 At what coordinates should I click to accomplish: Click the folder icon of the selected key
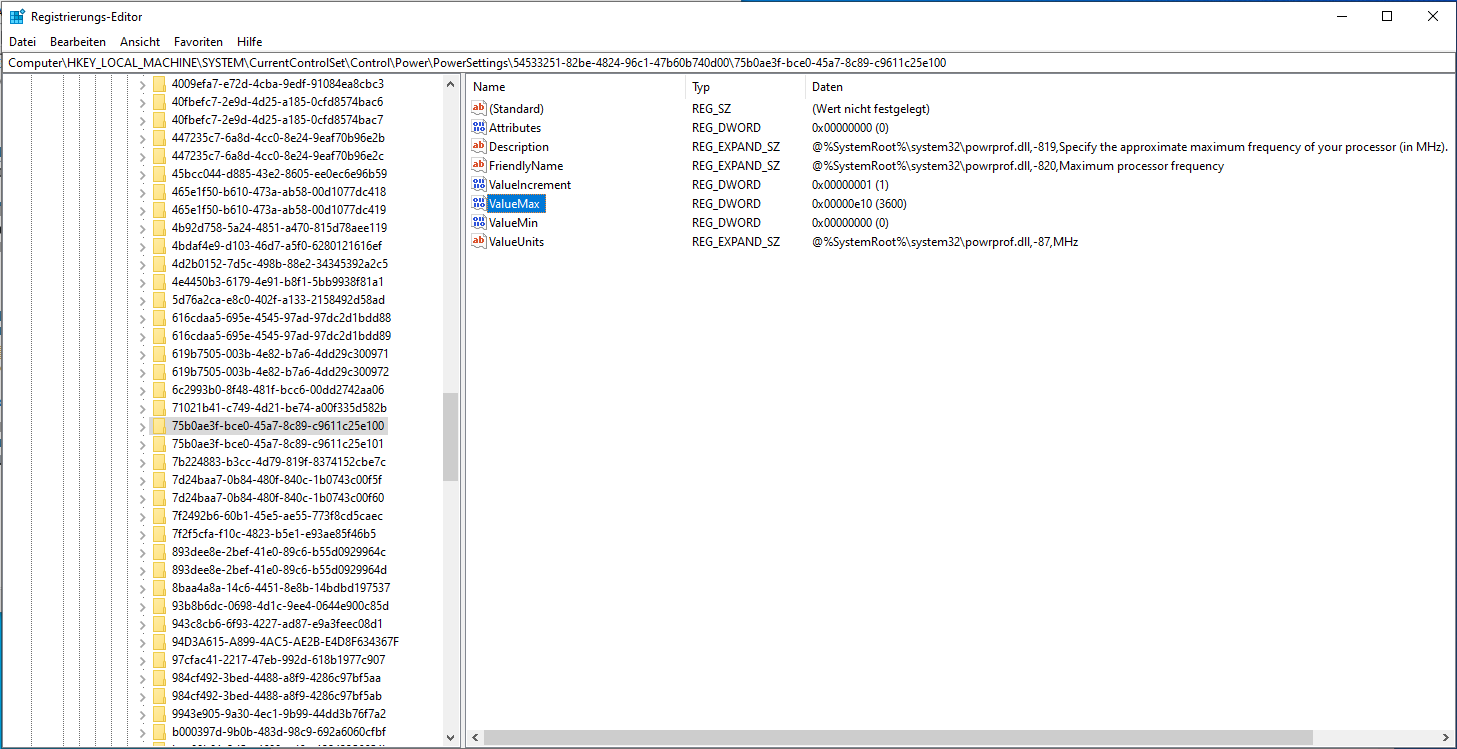[x=161, y=426]
